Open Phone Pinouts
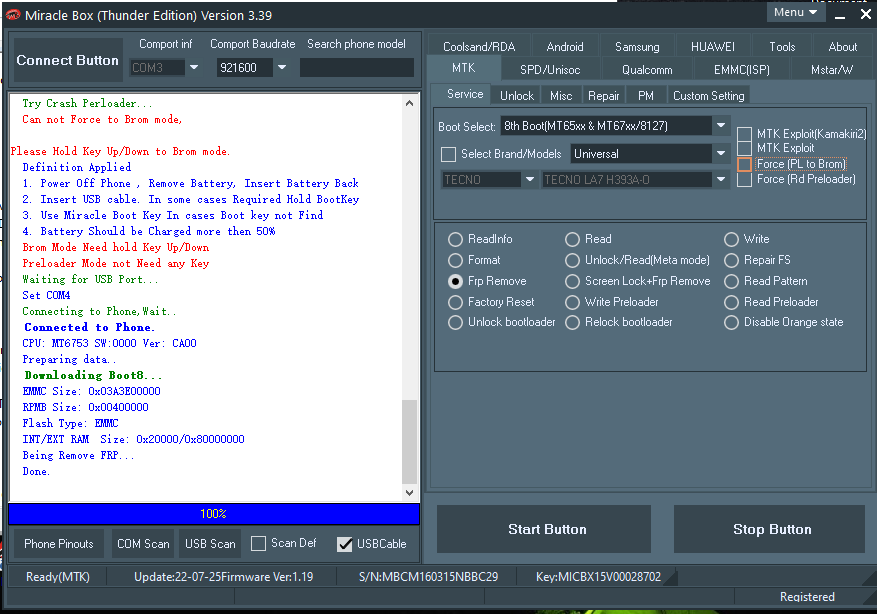Viewport: 877px width, 614px height. pos(59,544)
